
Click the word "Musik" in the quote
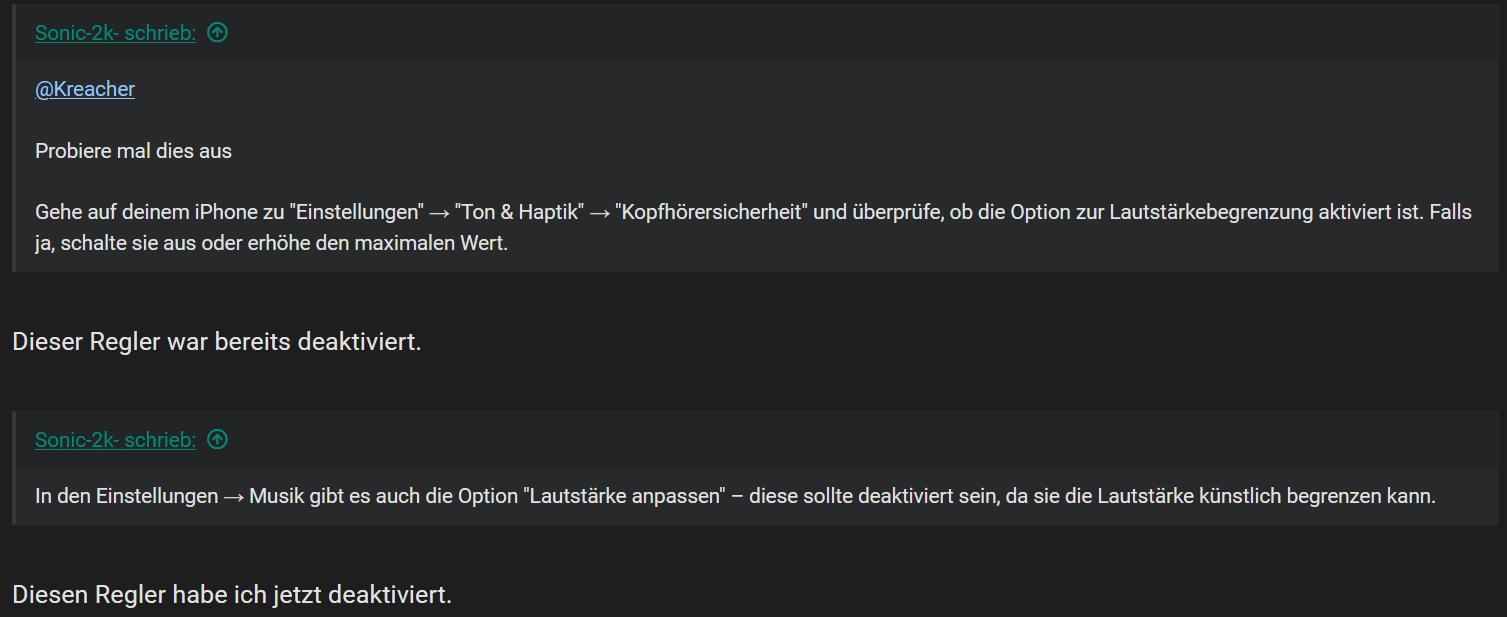point(275,497)
